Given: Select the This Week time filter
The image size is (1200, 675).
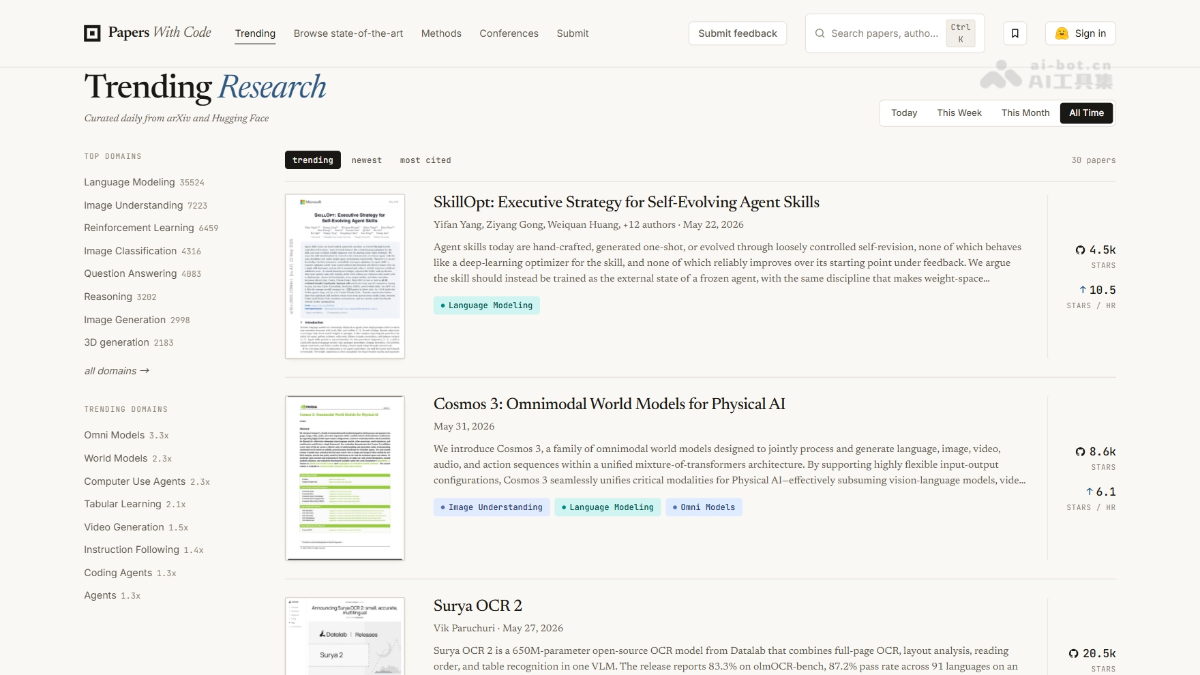Looking at the screenshot, I should pos(959,113).
